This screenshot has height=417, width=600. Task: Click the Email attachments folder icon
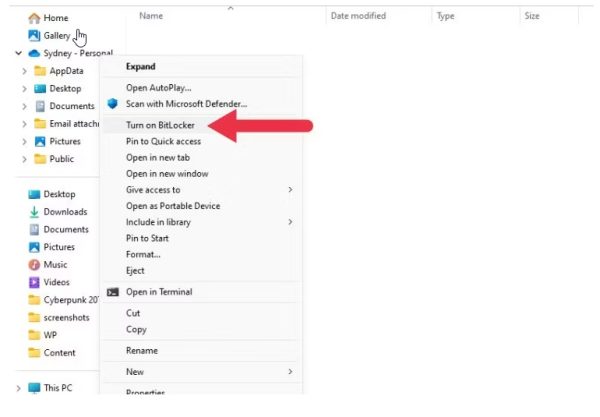[x=40, y=124]
